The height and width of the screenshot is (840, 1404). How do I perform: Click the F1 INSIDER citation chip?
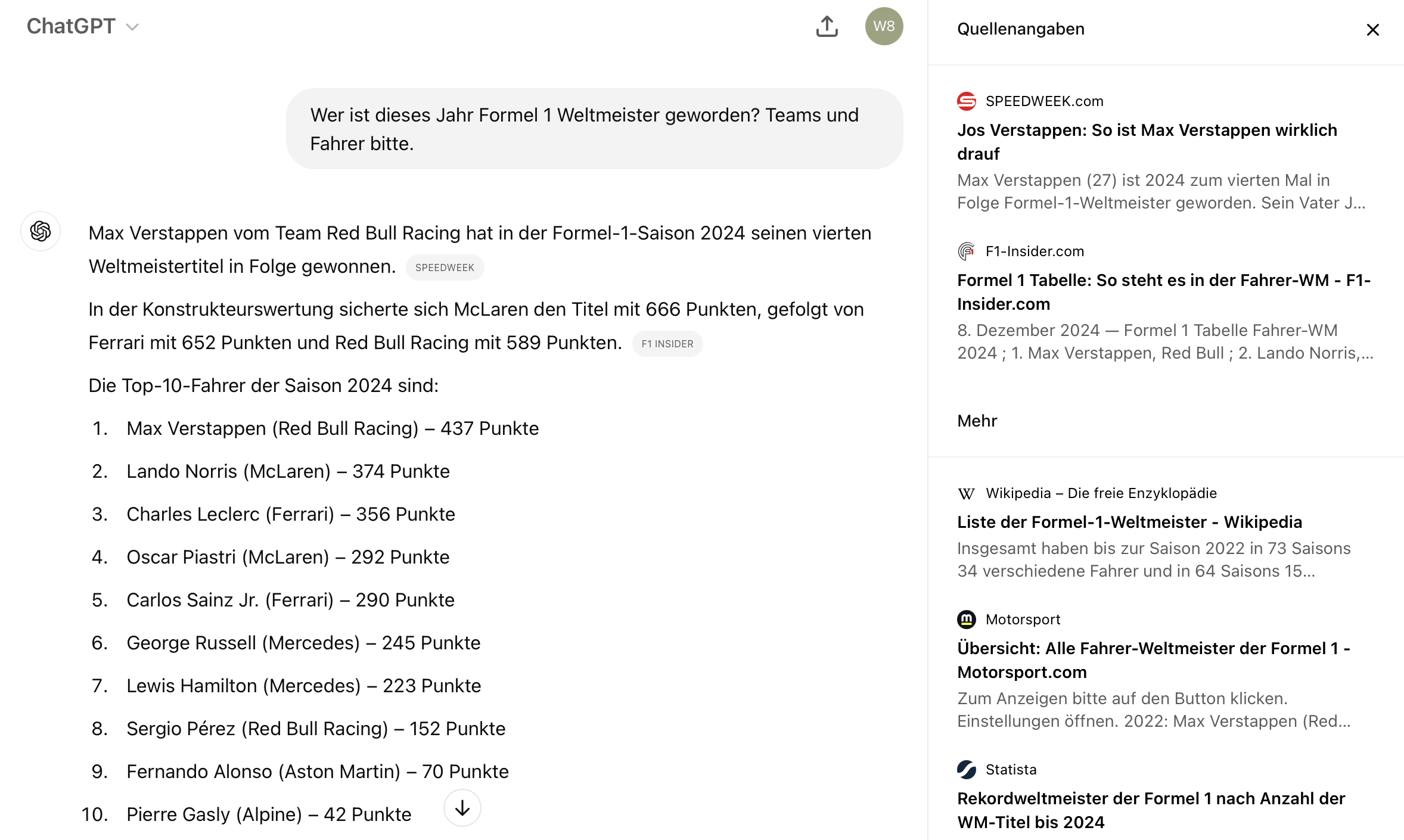tap(667, 344)
